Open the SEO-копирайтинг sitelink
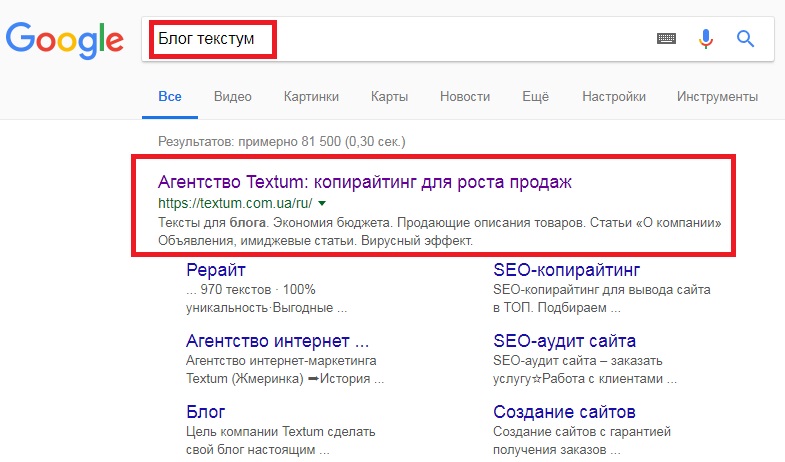785x462 pixels. coord(567,270)
